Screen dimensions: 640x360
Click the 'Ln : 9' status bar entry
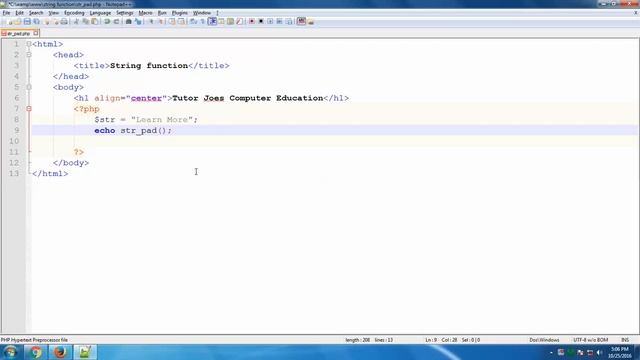coord(431,340)
